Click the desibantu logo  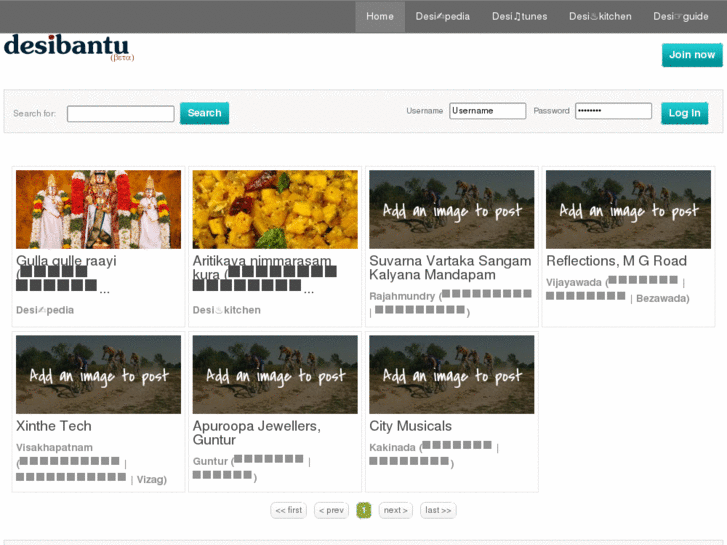click(67, 47)
